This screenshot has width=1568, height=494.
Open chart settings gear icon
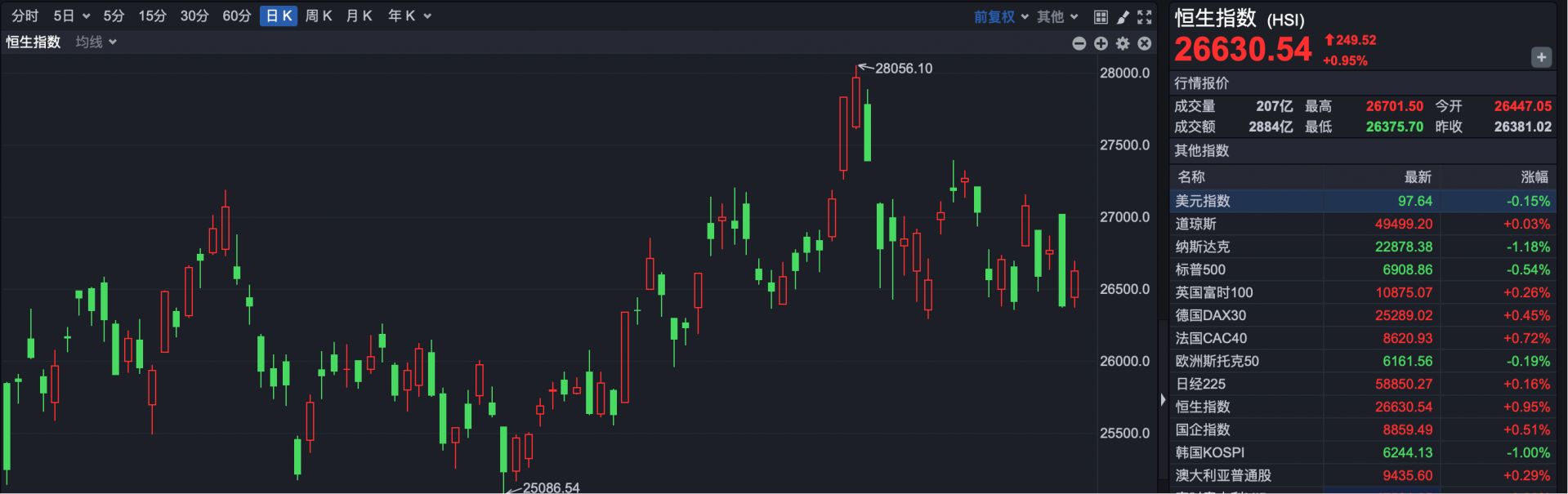(x=1123, y=43)
